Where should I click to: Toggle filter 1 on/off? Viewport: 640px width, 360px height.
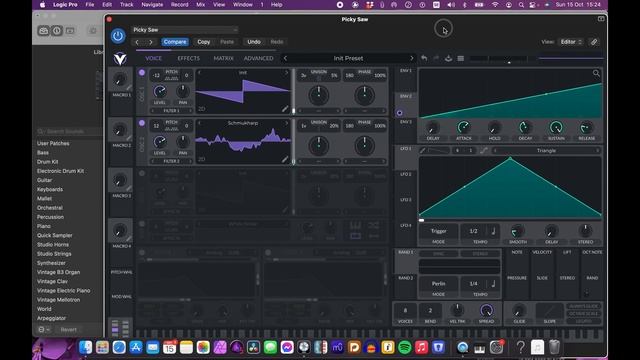coord(142,253)
